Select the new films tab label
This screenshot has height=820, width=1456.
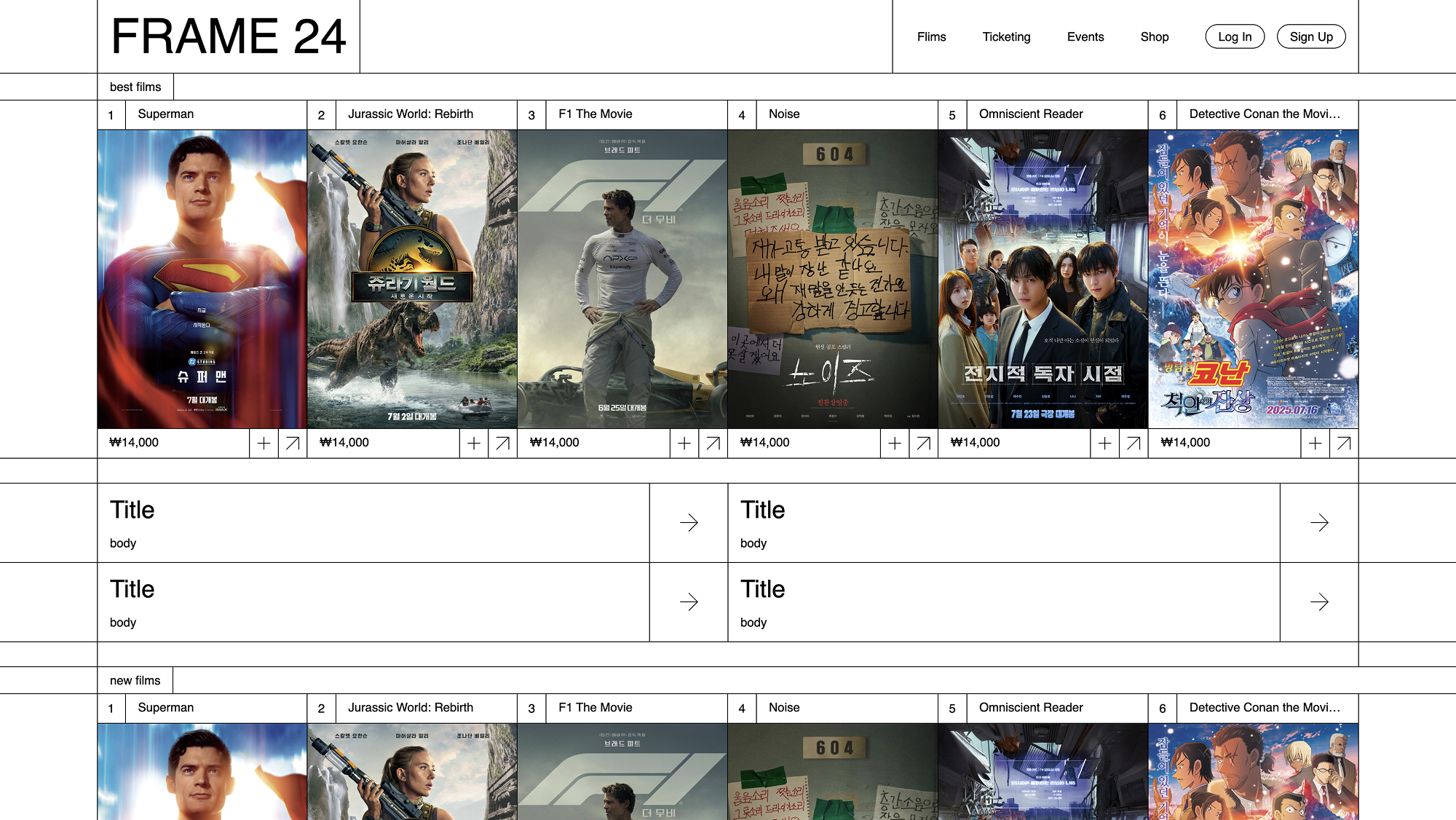(135, 680)
